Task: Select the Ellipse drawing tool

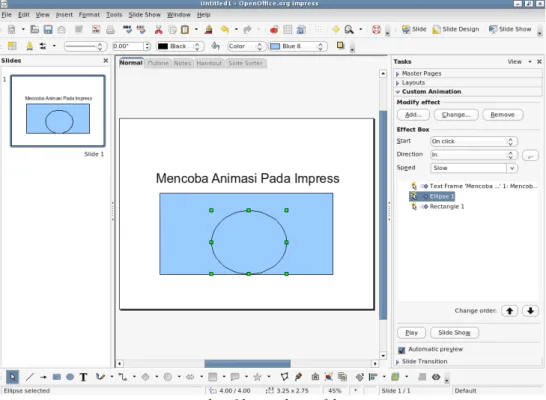Action: tap(70, 377)
